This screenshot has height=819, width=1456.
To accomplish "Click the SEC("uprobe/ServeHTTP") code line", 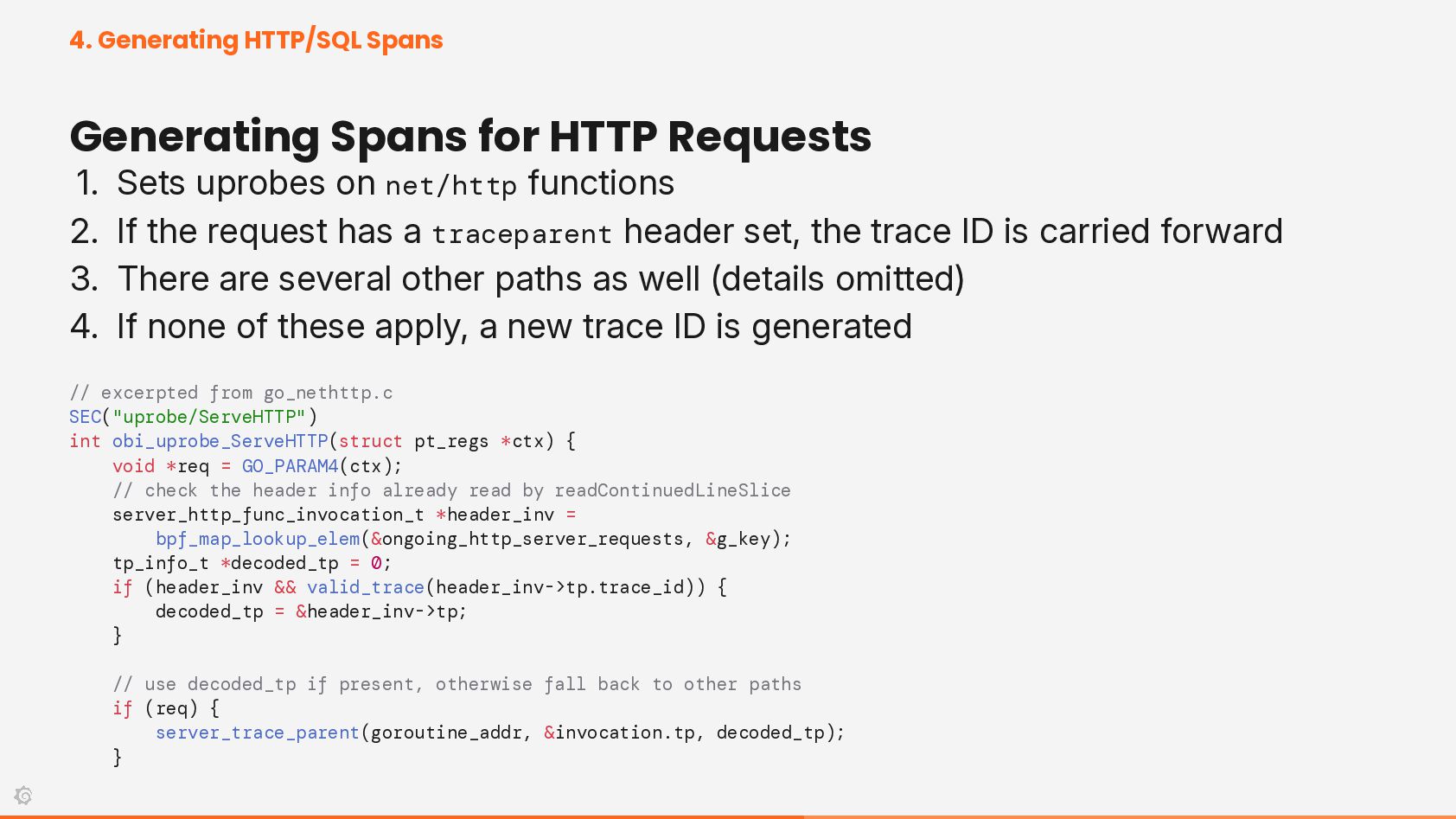I will click(194, 417).
